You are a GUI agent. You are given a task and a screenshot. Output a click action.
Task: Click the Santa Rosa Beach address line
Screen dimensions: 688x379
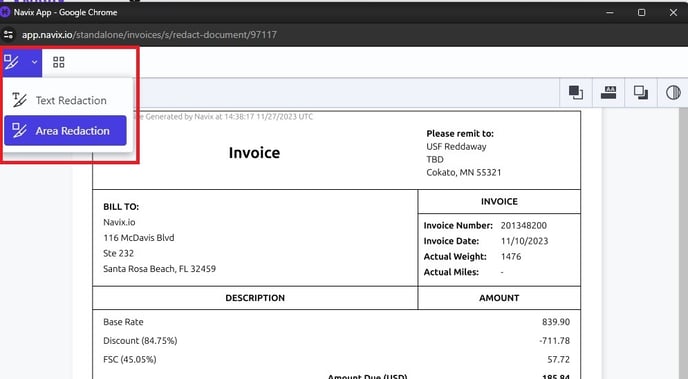coord(159,268)
